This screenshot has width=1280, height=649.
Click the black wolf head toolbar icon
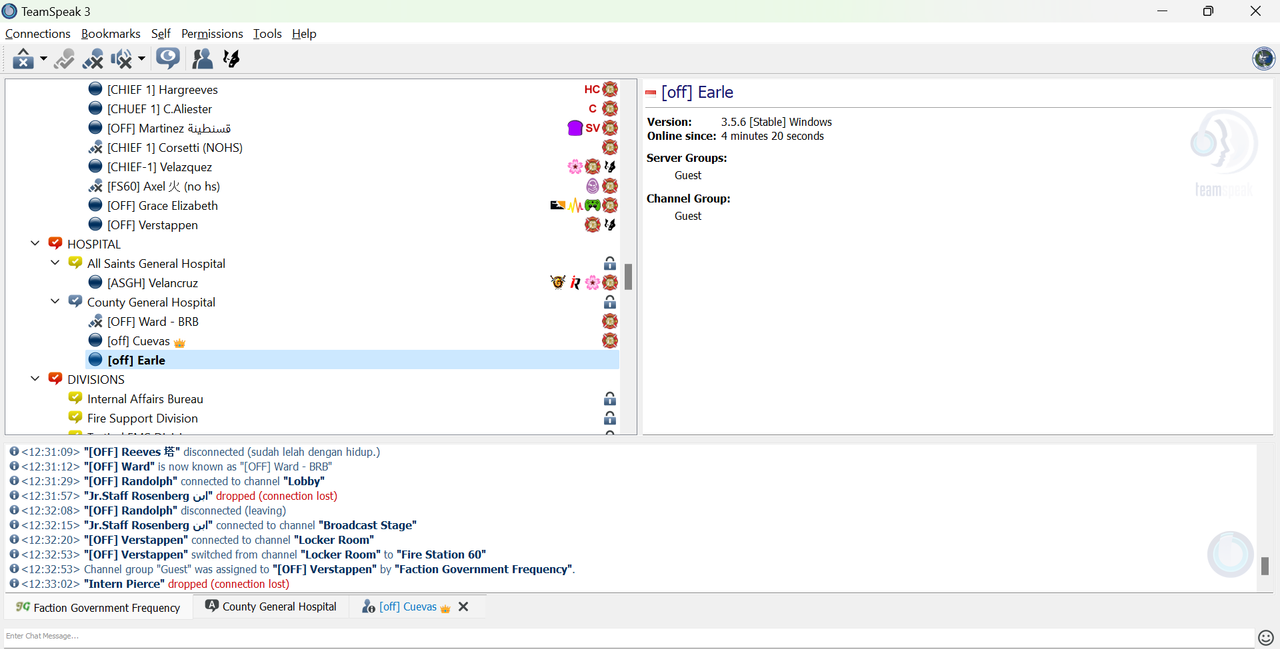(231, 59)
